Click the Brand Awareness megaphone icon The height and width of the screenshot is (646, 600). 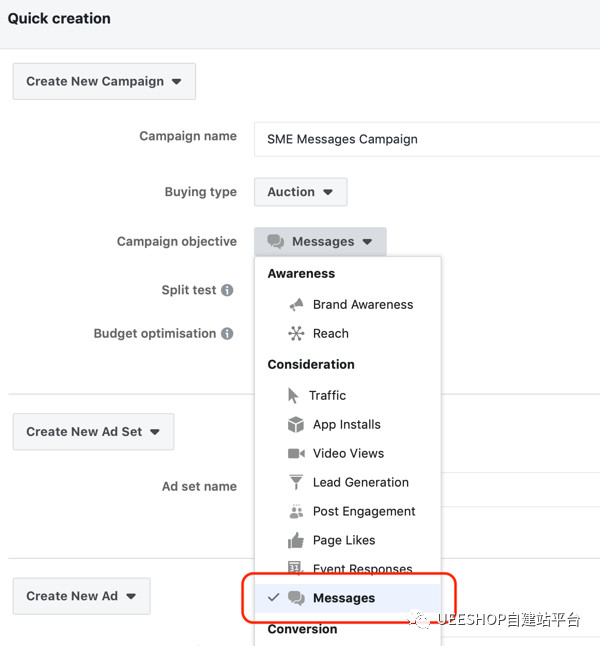pos(296,305)
